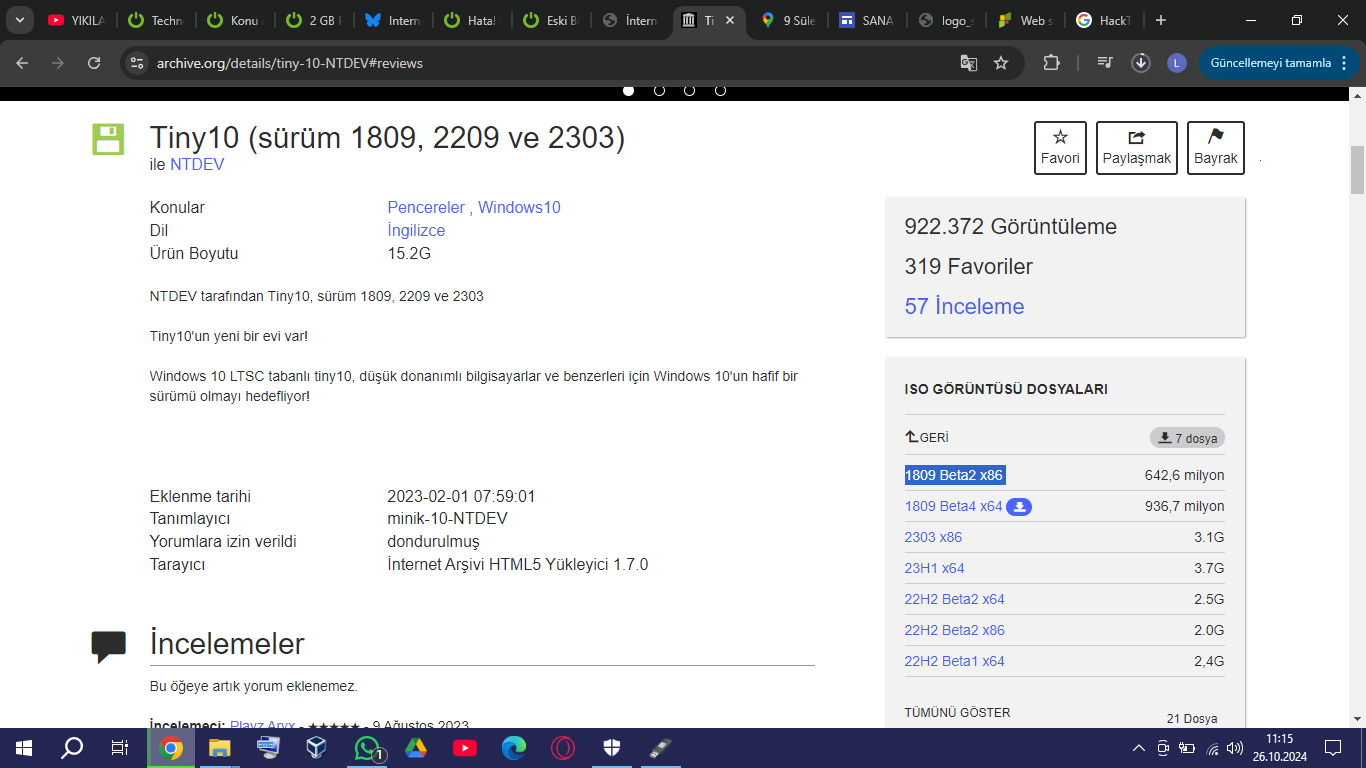Open the Paylaşmak share button
The image size is (1366, 768).
coord(1137,148)
